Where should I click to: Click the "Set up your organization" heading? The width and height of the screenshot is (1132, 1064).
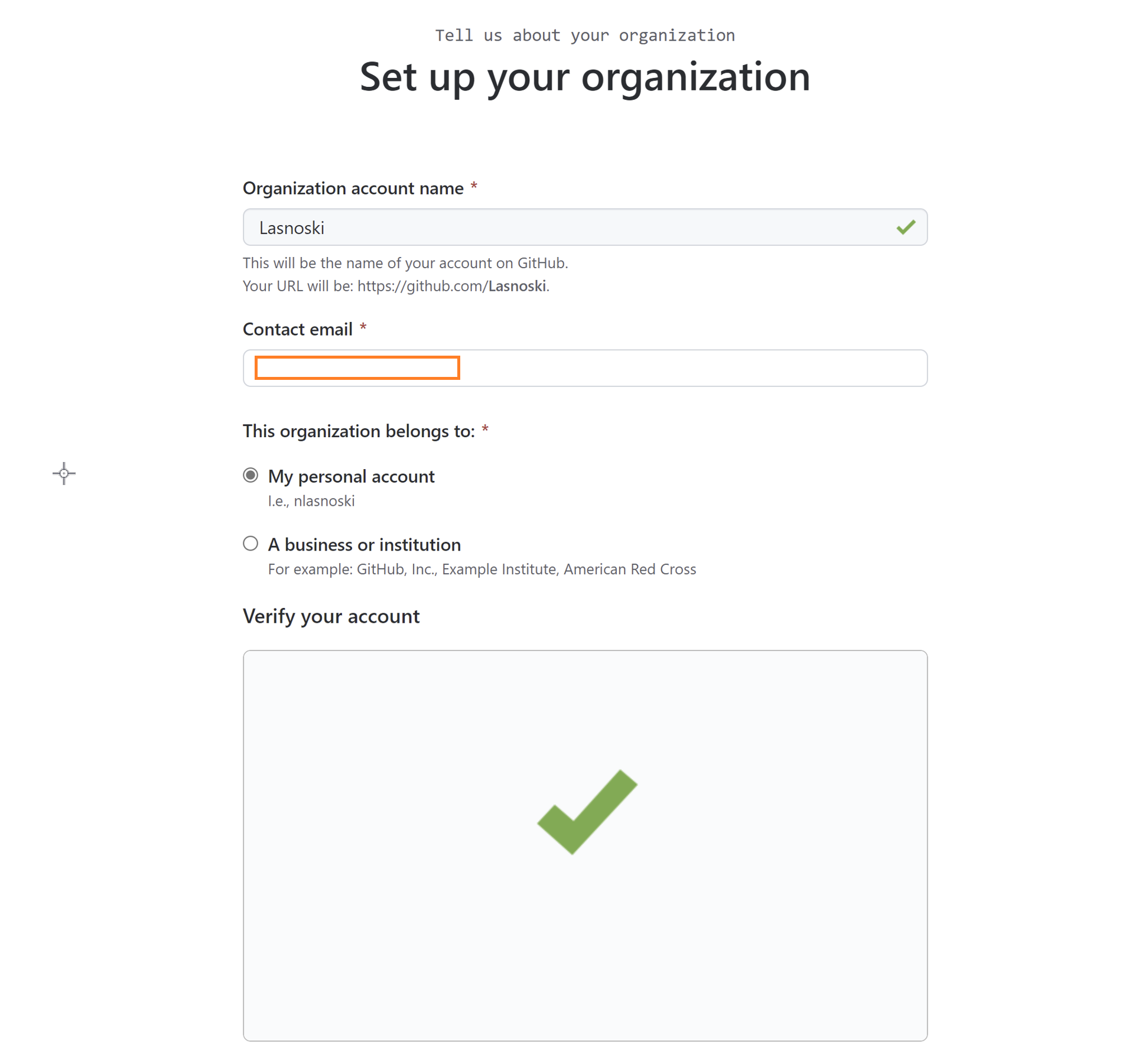(x=584, y=77)
